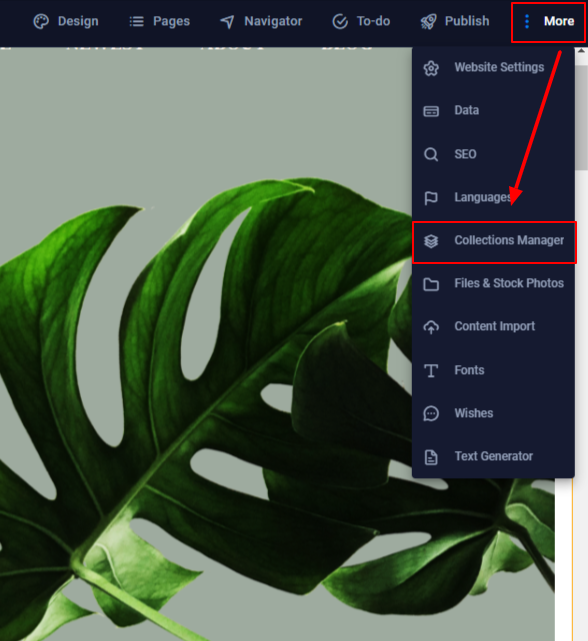Click the Design palette icon

point(41,21)
